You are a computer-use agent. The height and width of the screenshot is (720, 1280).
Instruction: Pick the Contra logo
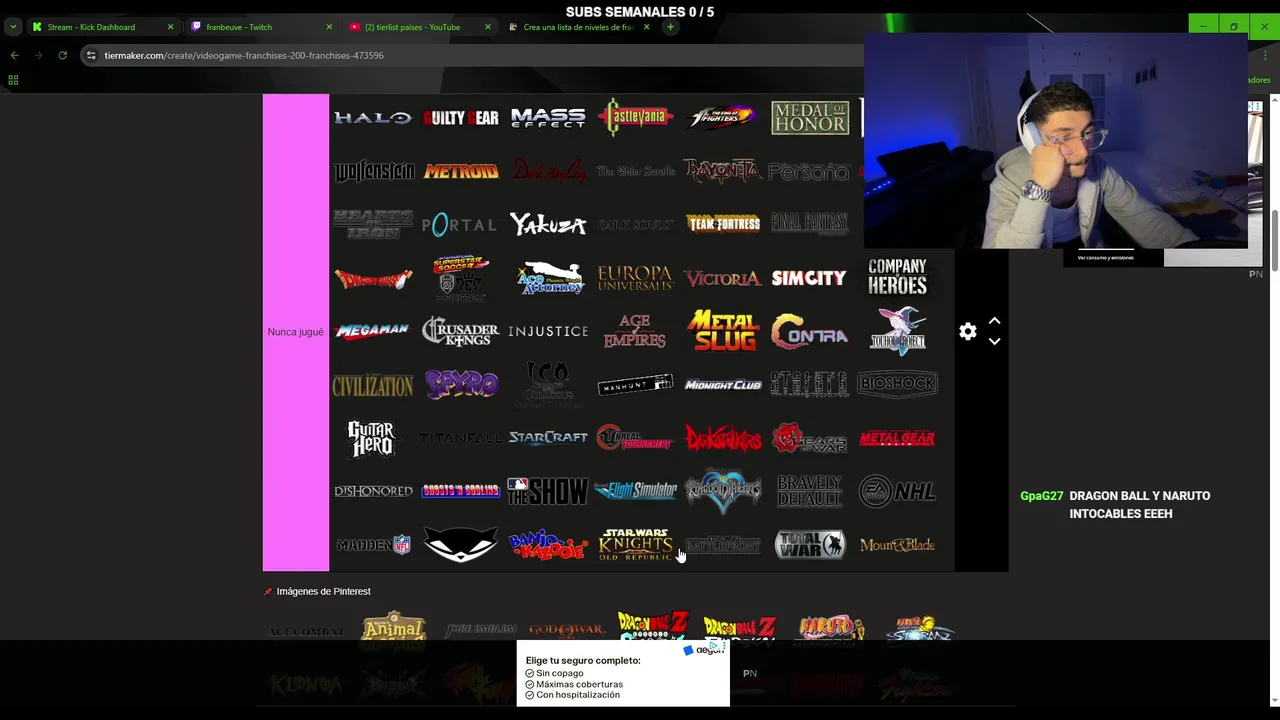[x=810, y=332]
